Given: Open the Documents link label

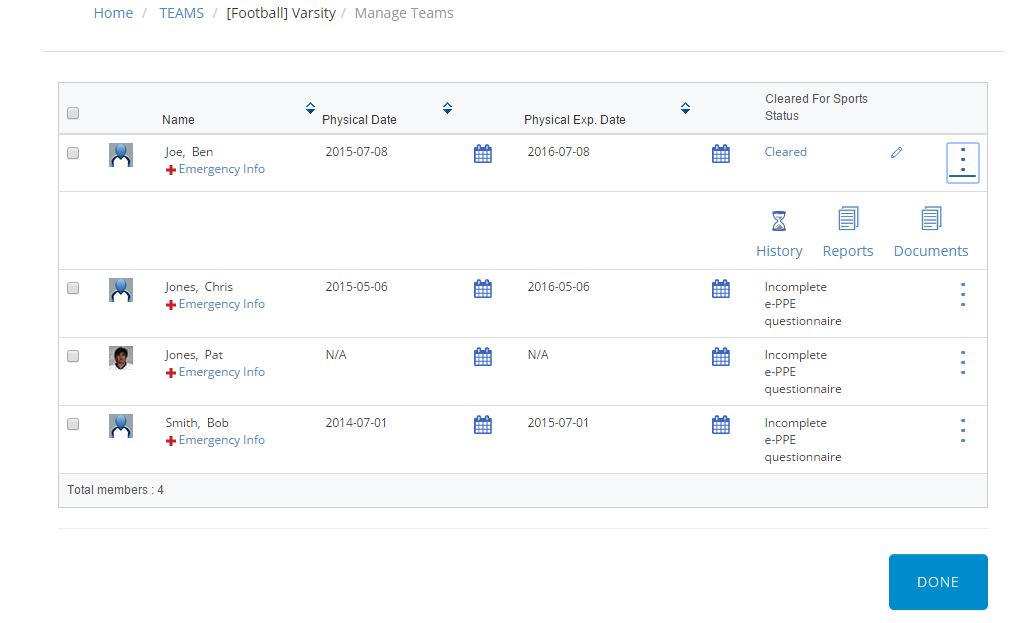Looking at the screenshot, I should point(931,251).
